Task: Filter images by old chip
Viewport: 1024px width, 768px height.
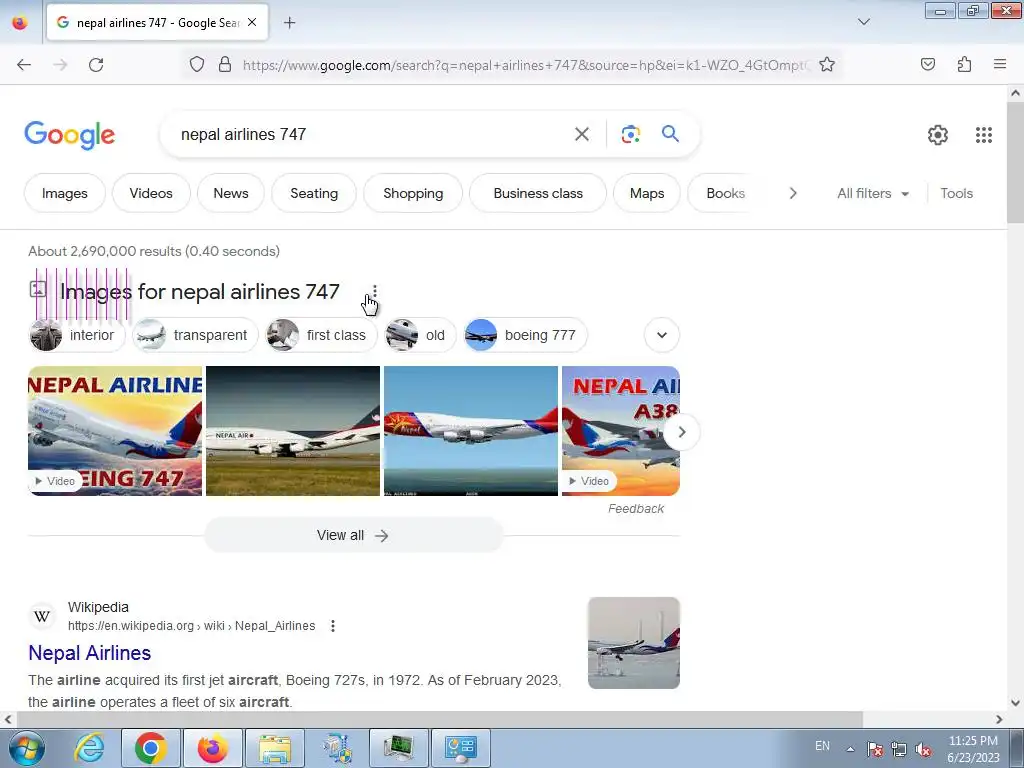Action: click(419, 335)
